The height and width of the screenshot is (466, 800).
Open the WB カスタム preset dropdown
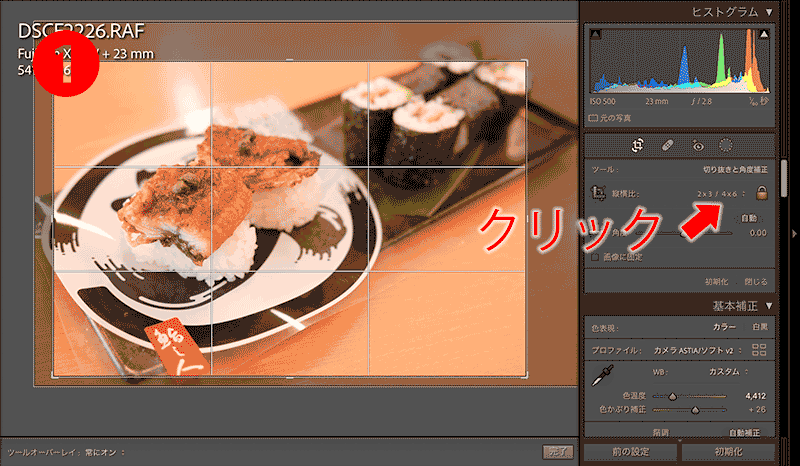tap(729, 372)
